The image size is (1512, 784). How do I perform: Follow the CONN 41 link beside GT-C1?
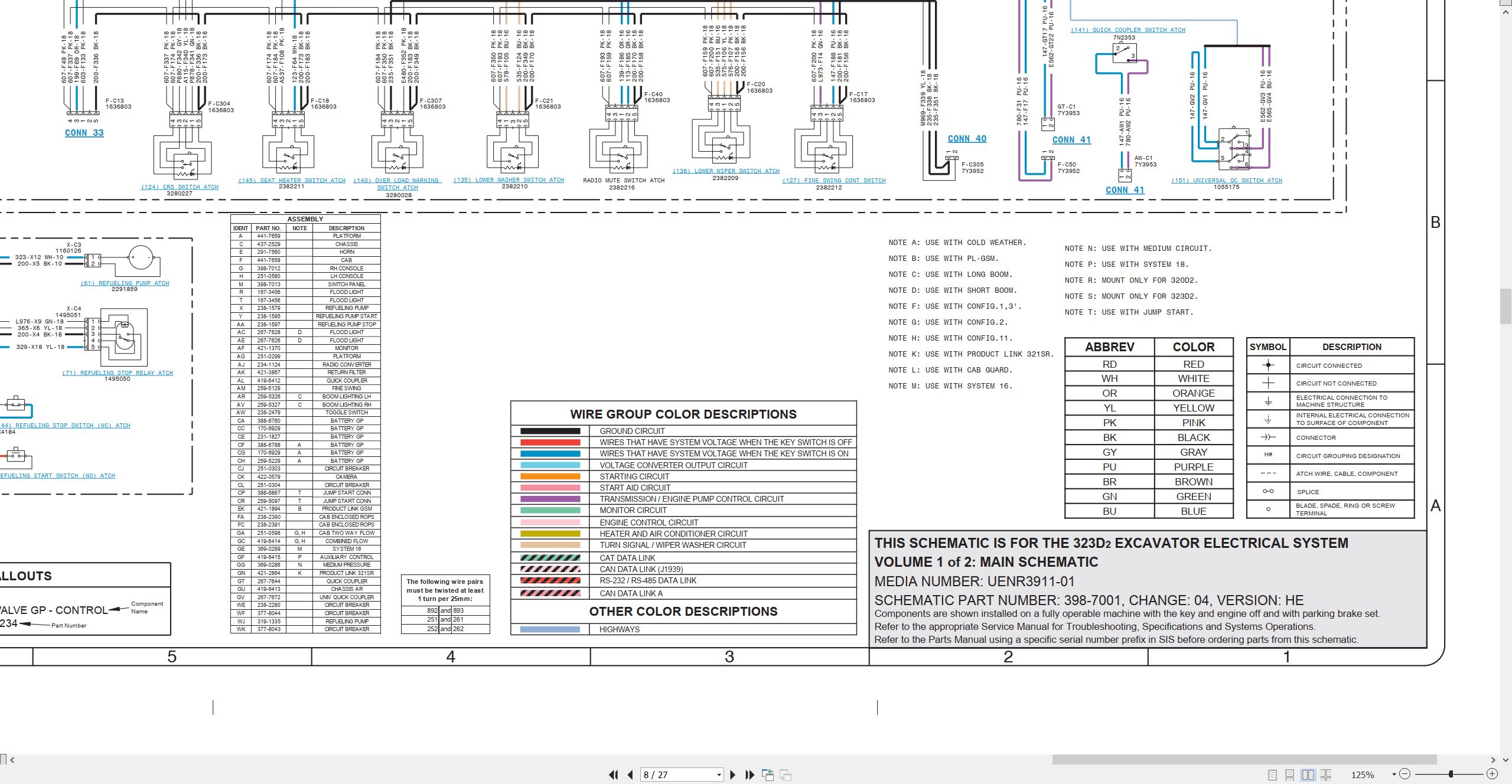1071,140
